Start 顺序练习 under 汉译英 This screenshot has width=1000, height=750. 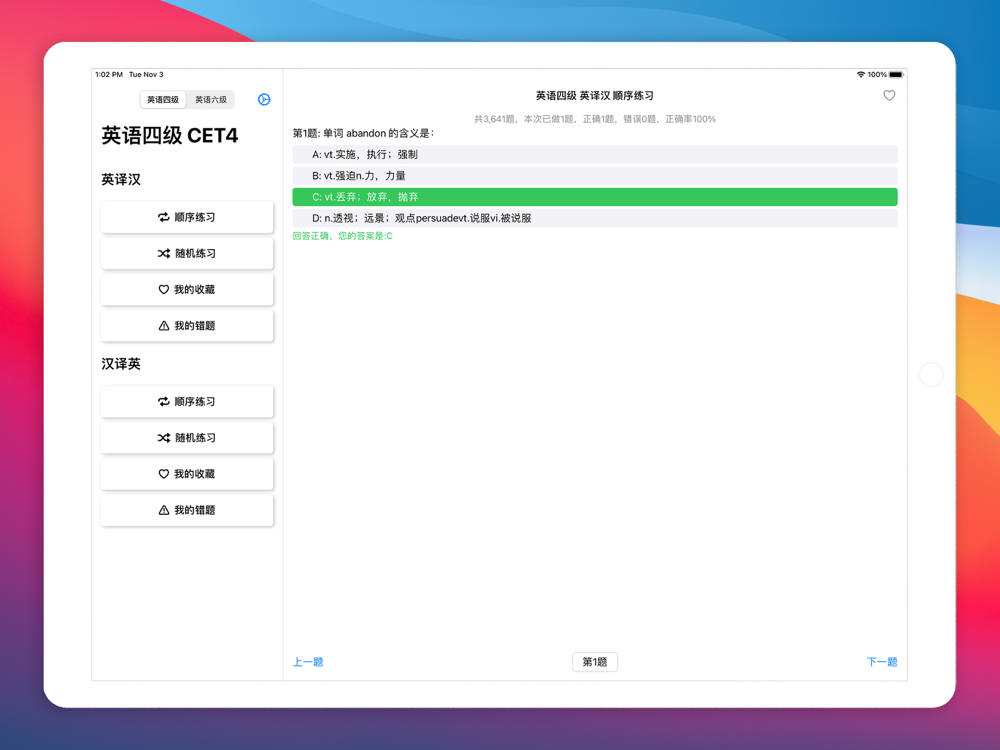[x=187, y=402]
